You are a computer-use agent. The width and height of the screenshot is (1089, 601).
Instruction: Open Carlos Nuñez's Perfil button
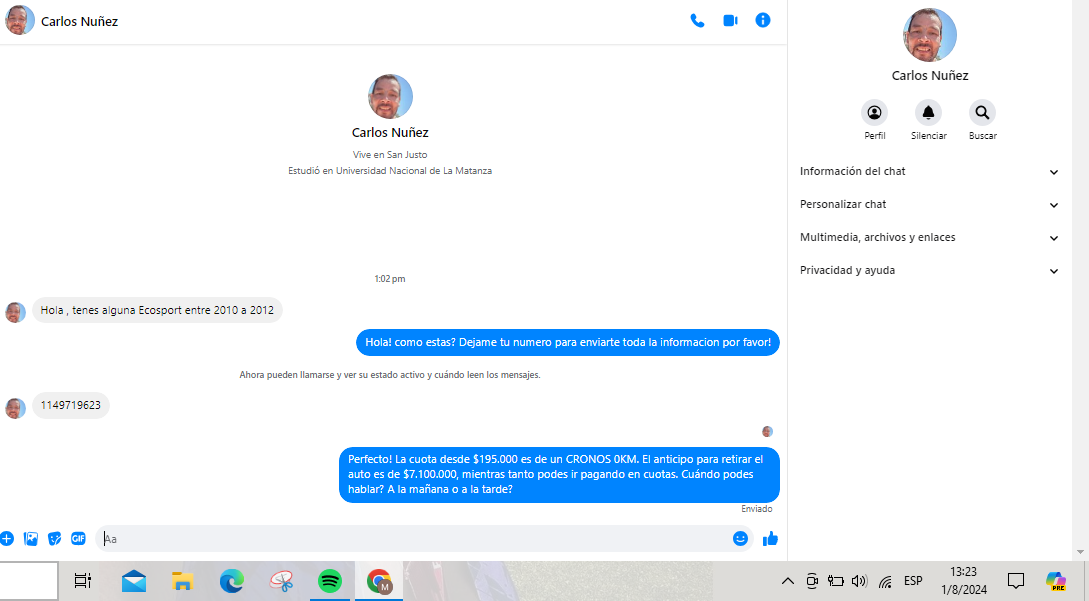tap(875, 113)
